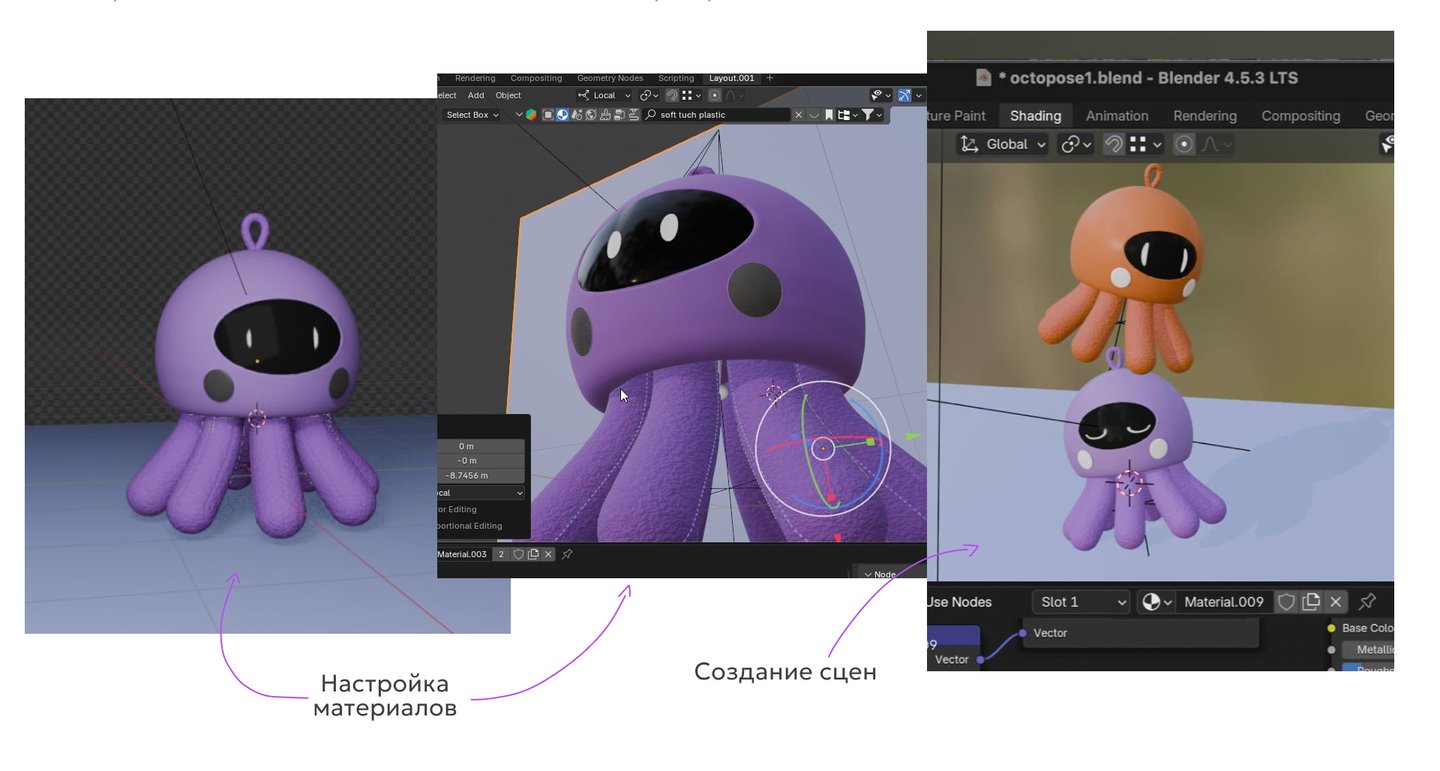Unlink Material.009 with the X icon

(1335, 602)
